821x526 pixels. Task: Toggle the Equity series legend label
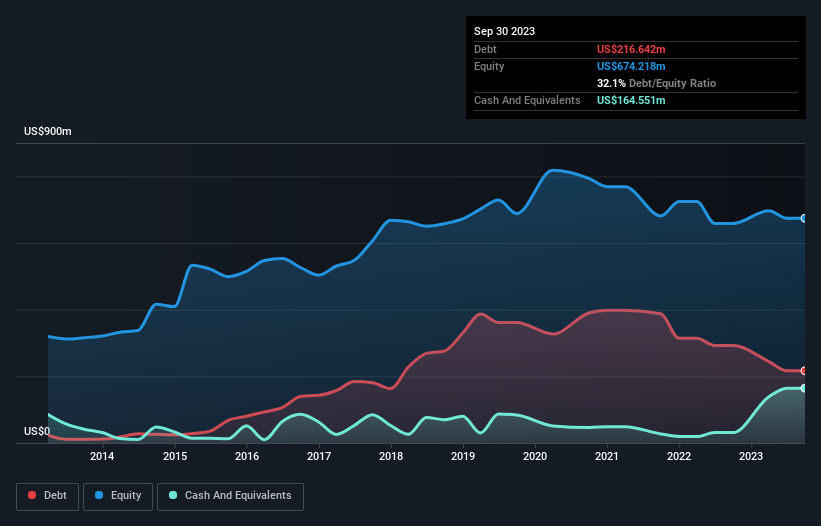(125, 496)
